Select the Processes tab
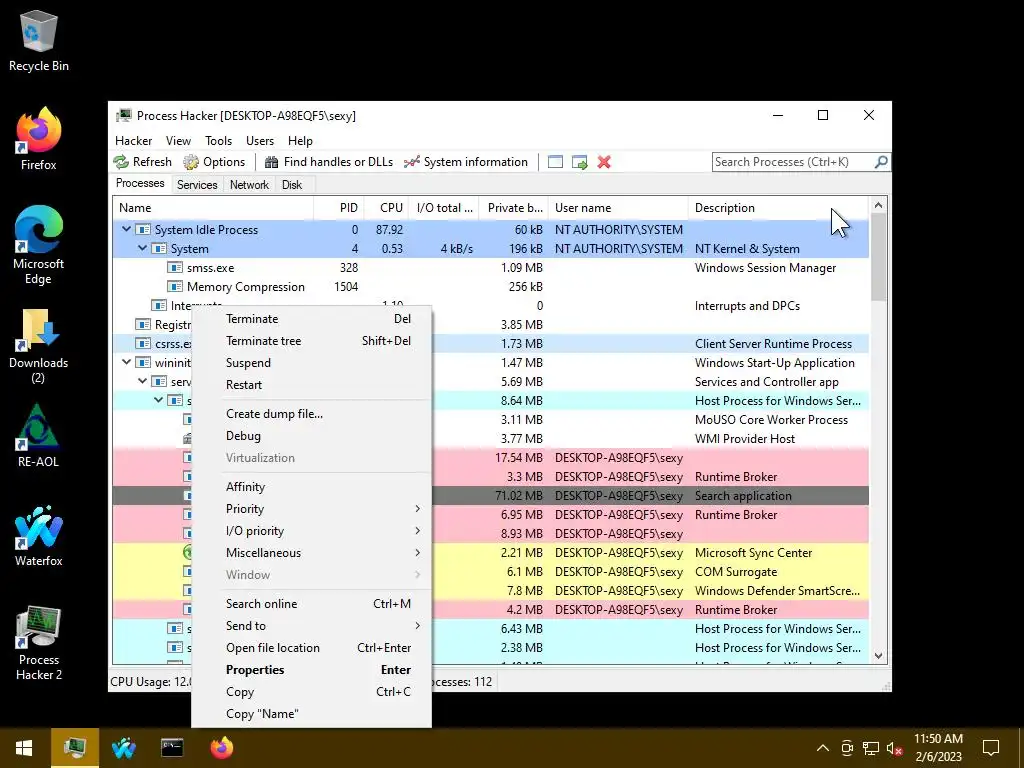The height and width of the screenshot is (768, 1024). click(x=140, y=183)
